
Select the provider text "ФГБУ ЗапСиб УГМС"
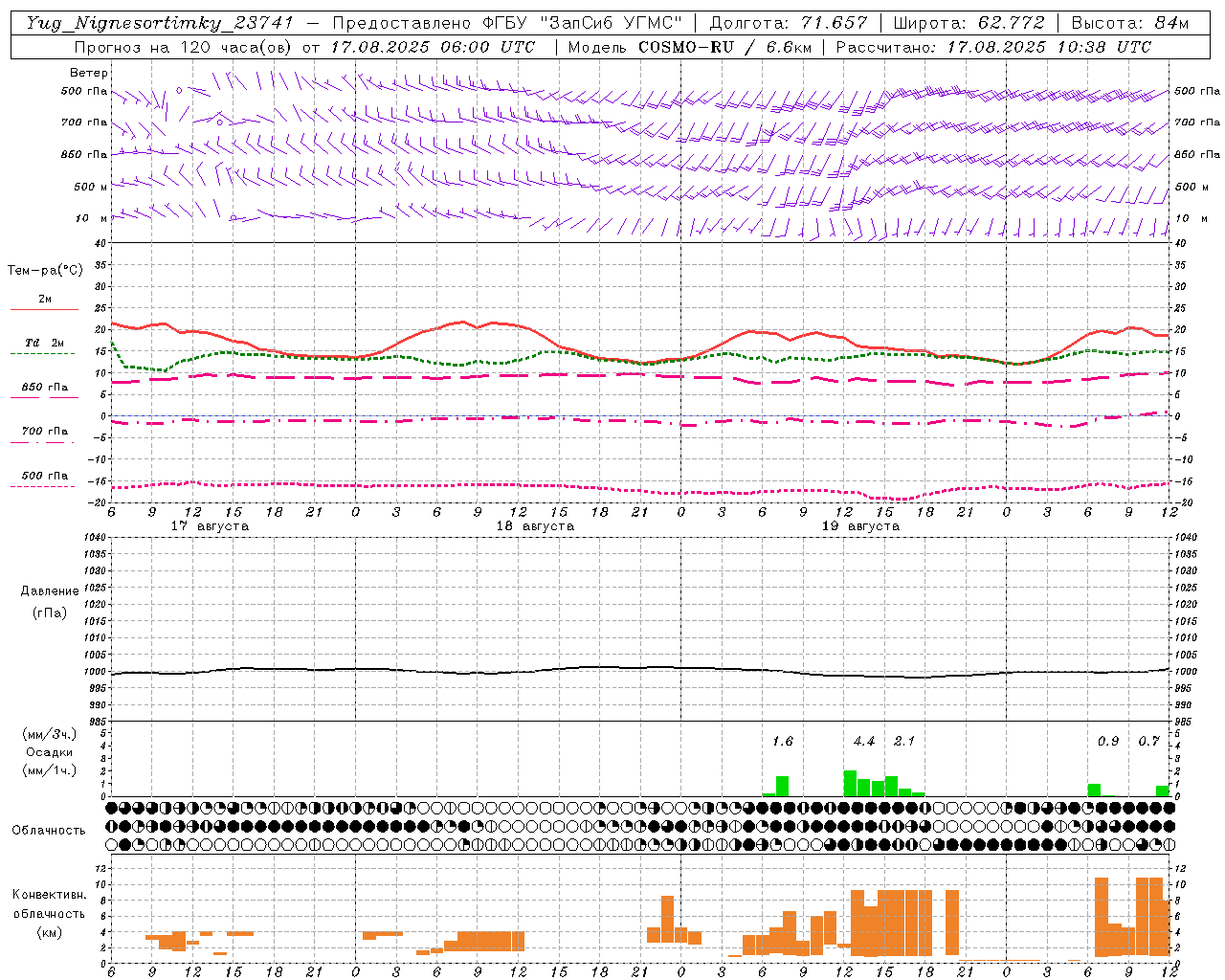tap(585, 23)
